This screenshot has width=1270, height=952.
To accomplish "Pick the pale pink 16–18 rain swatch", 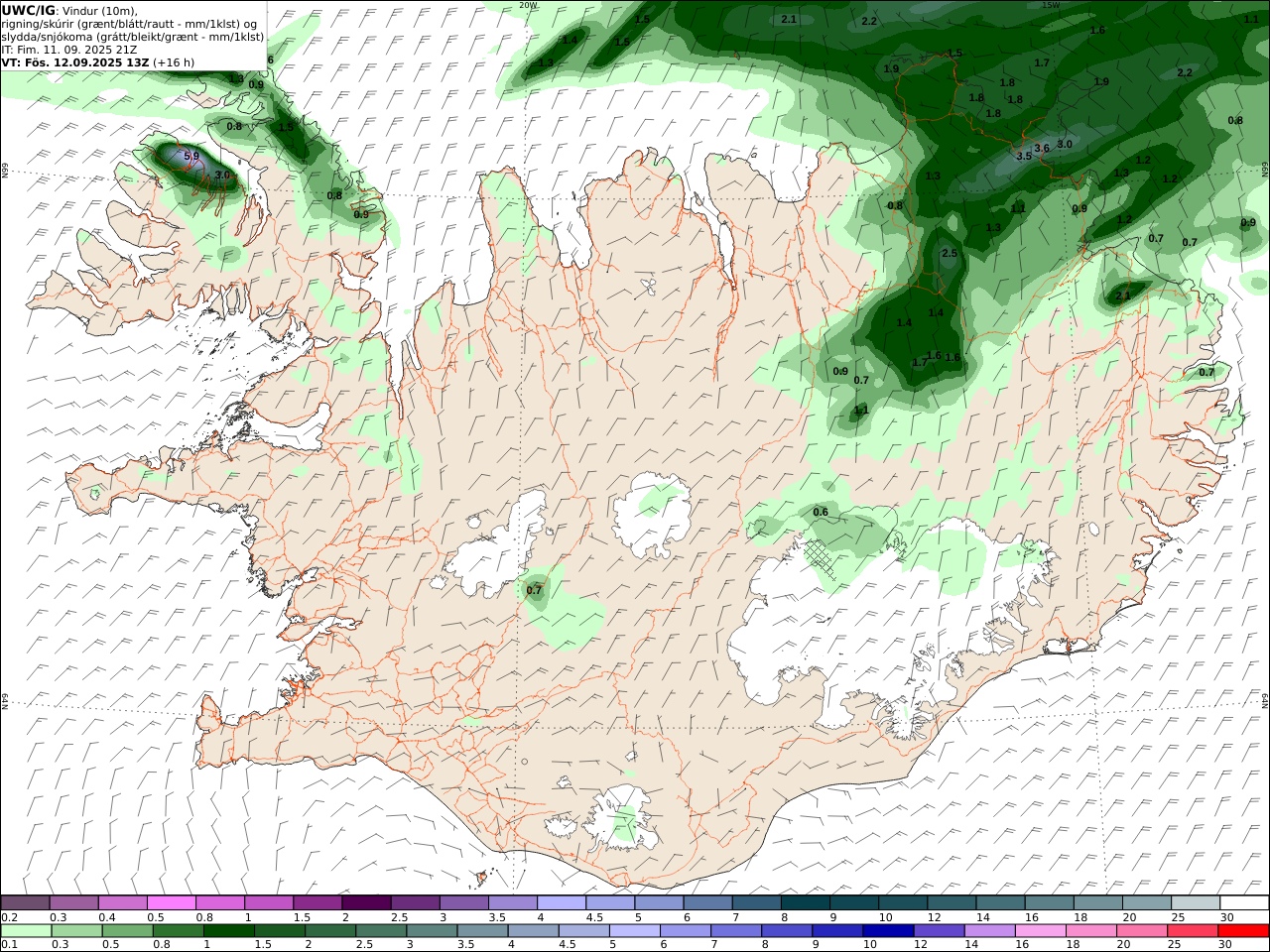I will tap(1041, 931).
